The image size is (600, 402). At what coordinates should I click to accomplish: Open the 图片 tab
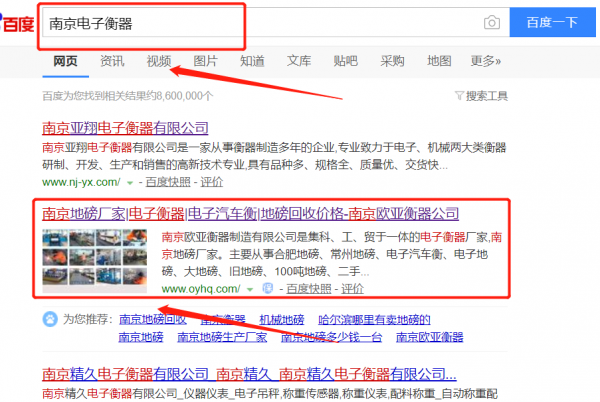(205, 61)
